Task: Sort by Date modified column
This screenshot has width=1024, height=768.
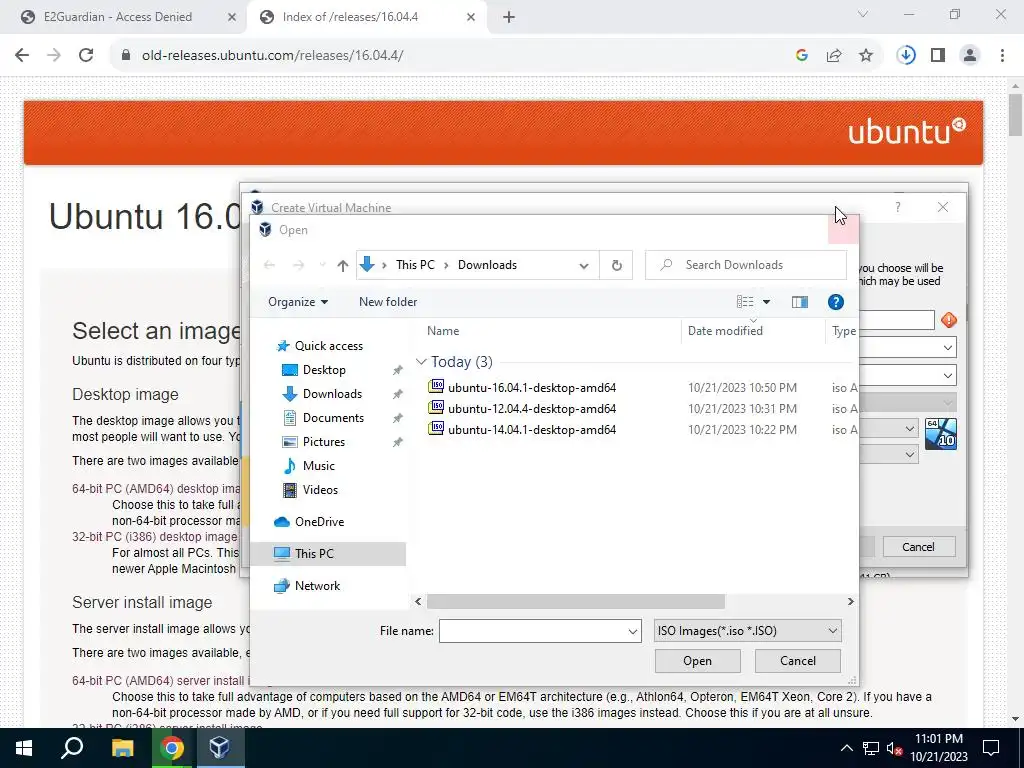Action: [x=725, y=330]
